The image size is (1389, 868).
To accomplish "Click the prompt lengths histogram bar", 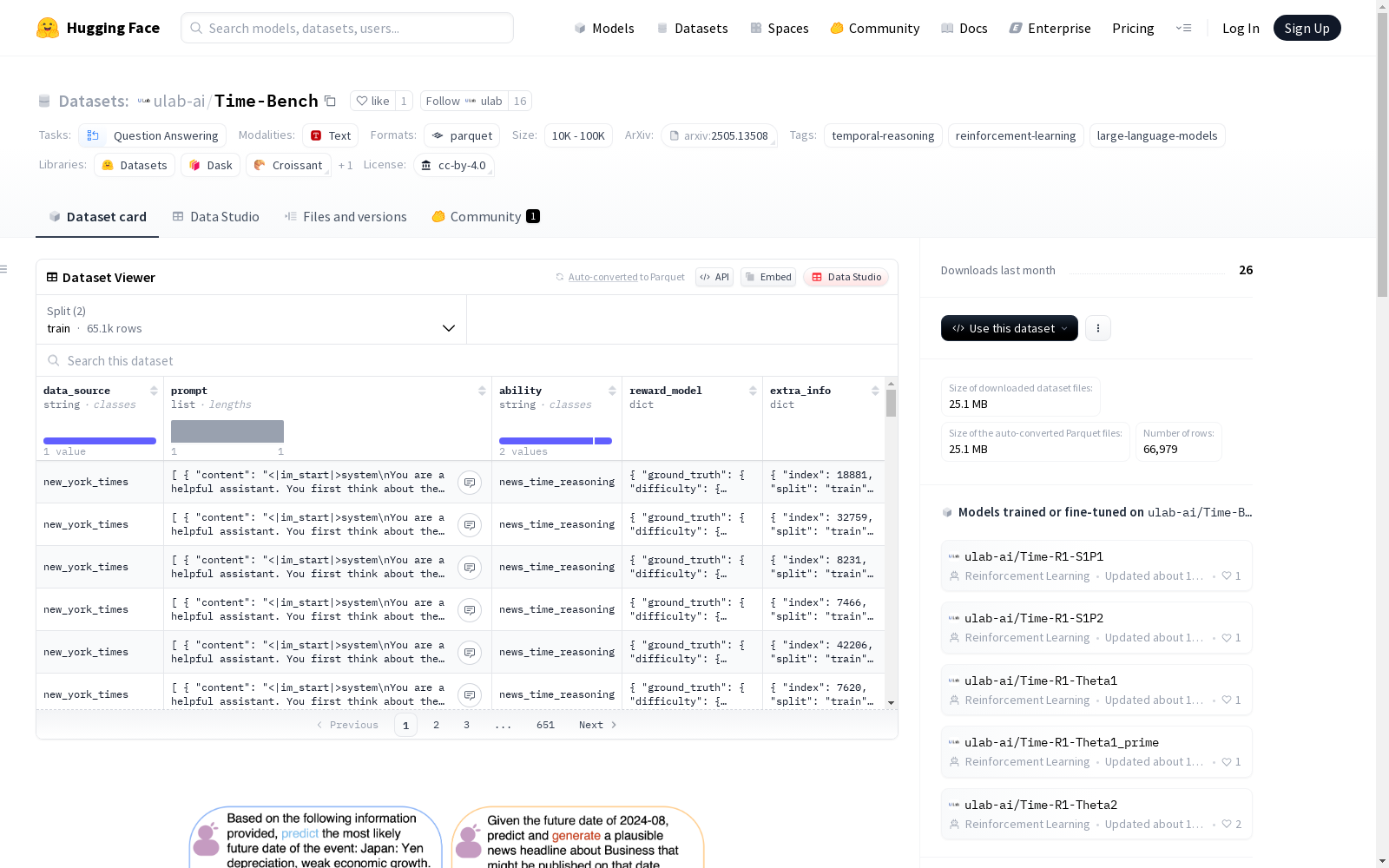I will click(x=227, y=431).
